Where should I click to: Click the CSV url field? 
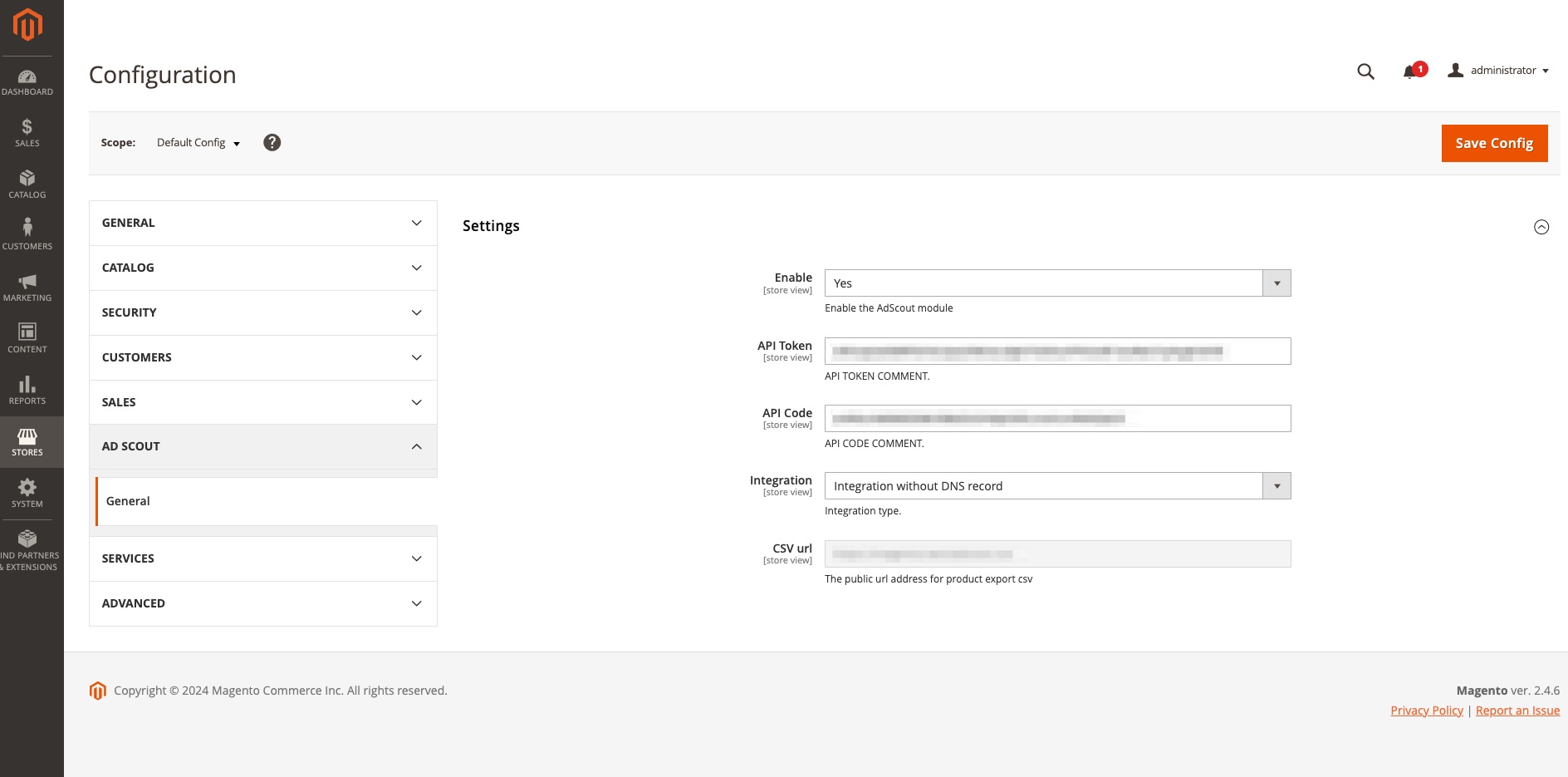click(x=1057, y=553)
